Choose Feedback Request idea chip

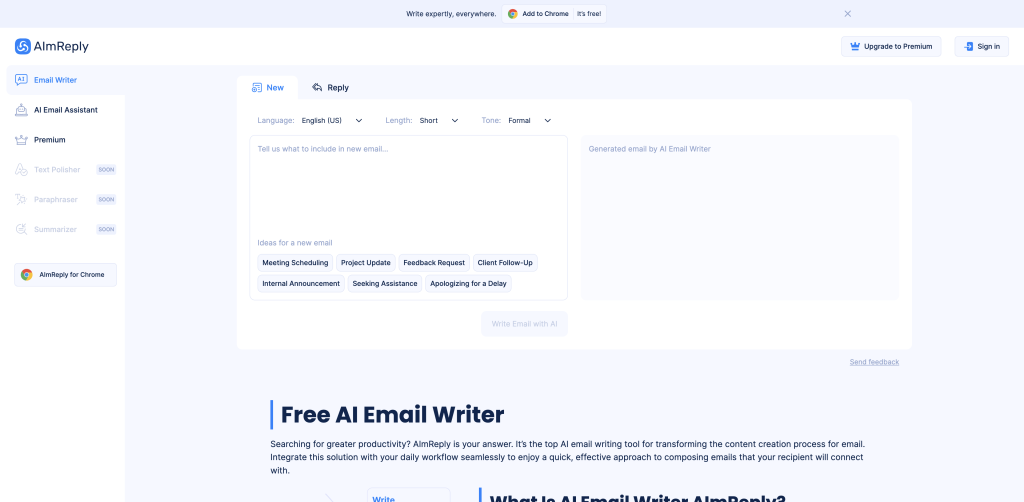[x=434, y=263]
